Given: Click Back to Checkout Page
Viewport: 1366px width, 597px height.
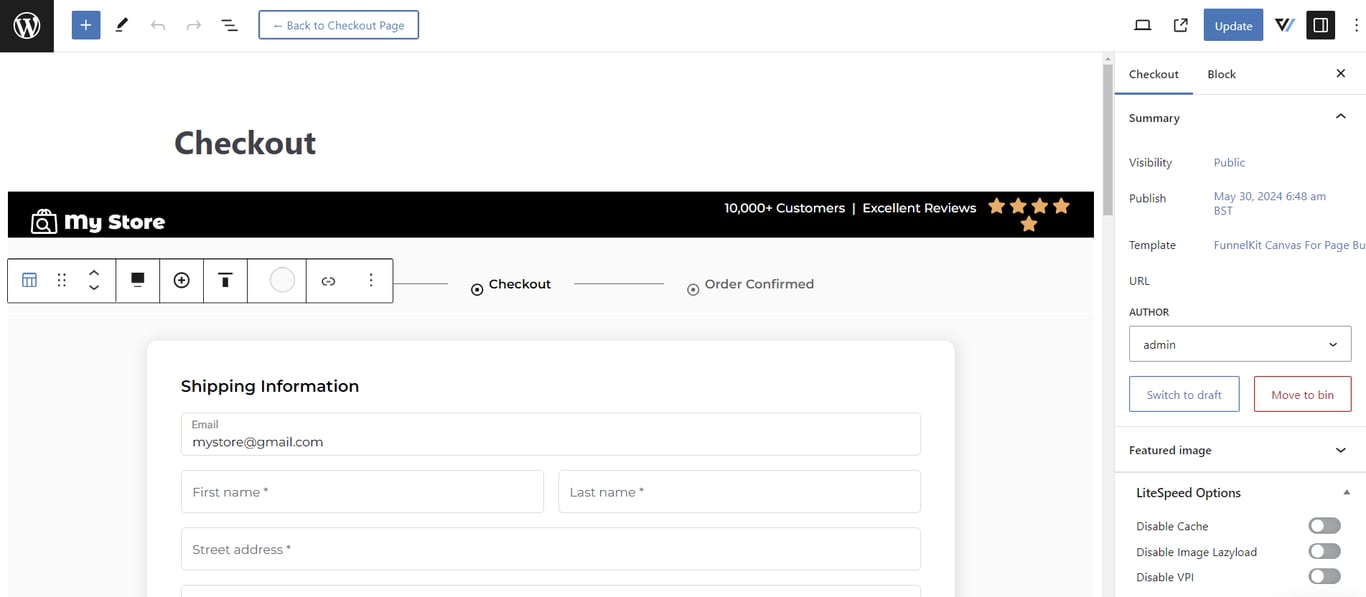Looking at the screenshot, I should [x=338, y=25].
